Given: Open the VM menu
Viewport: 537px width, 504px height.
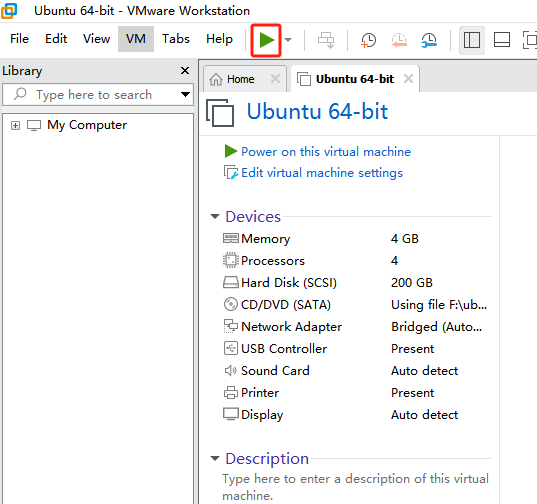Looking at the screenshot, I should pos(136,39).
